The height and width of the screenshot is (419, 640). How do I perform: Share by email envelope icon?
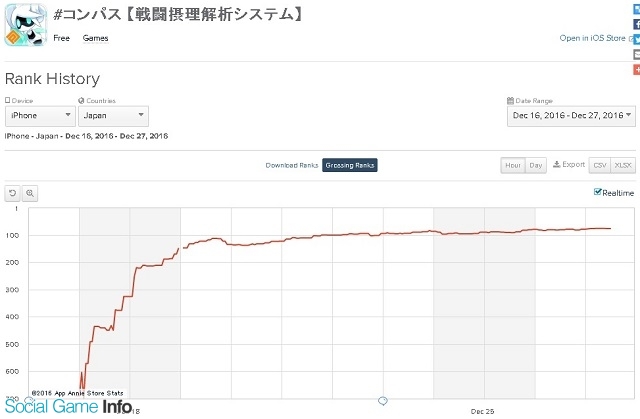(x=636, y=54)
